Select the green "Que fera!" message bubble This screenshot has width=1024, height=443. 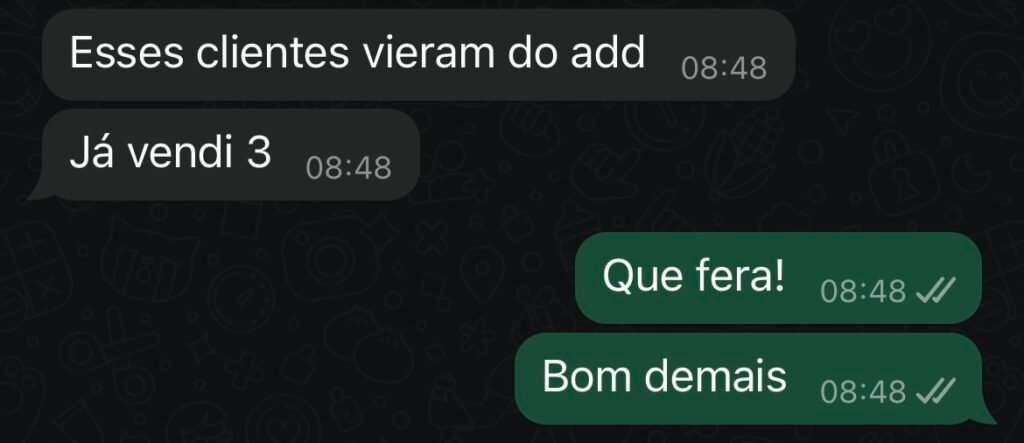click(778, 278)
